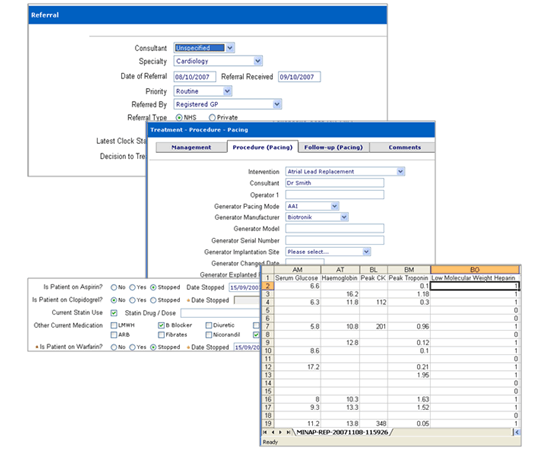Click the Peak CK cell showing 348

coord(373,424)
